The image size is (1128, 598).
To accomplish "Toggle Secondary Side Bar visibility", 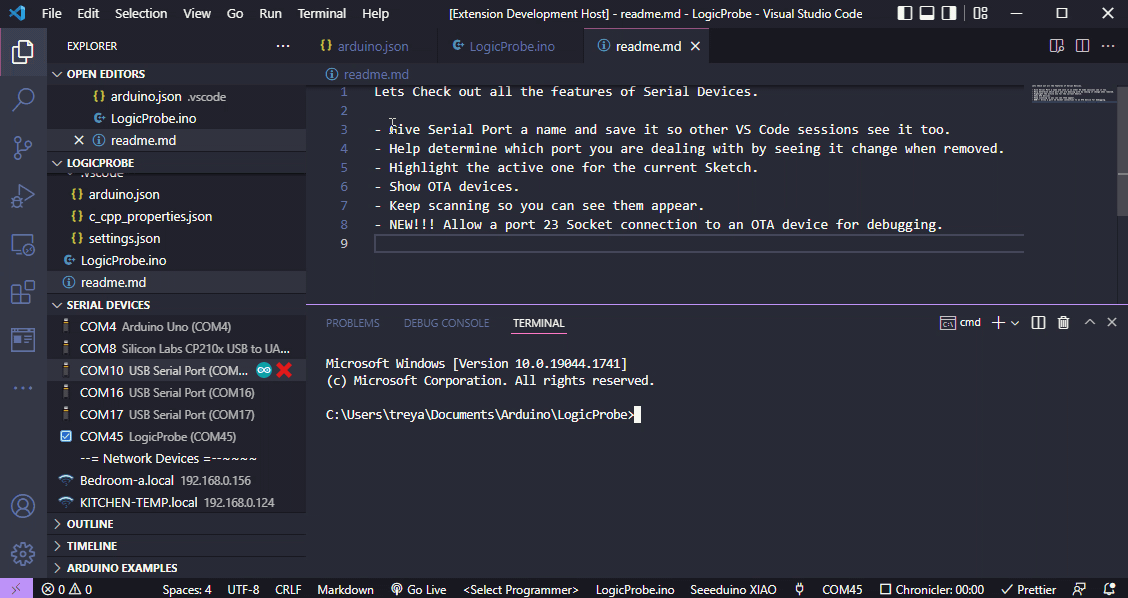I will point(949,13).
